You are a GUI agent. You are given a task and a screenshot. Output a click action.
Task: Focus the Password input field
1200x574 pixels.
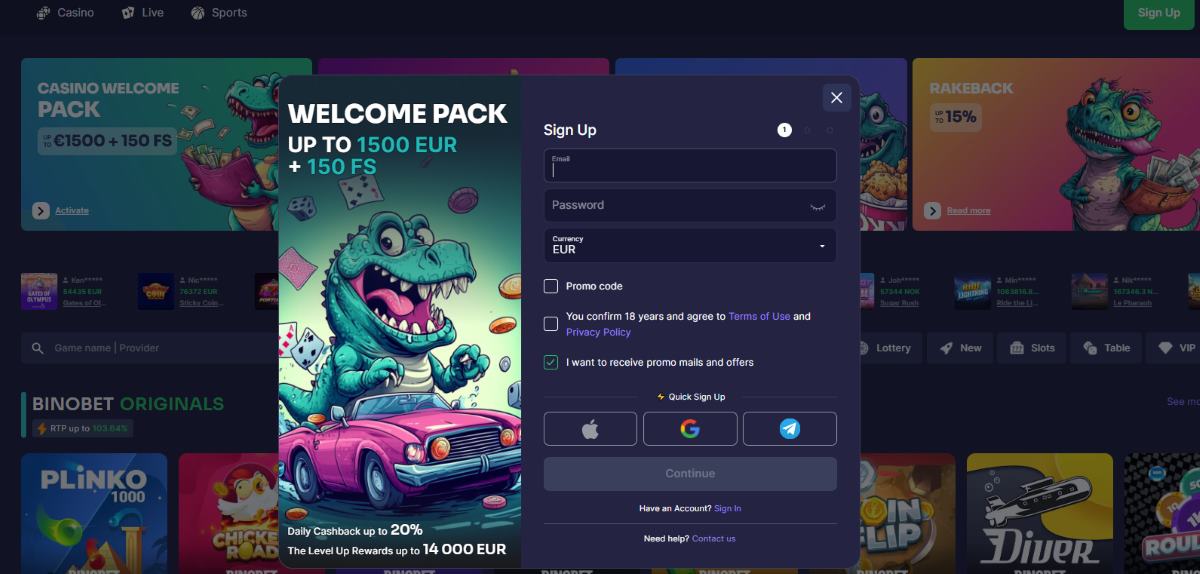(x=690, y=205)
